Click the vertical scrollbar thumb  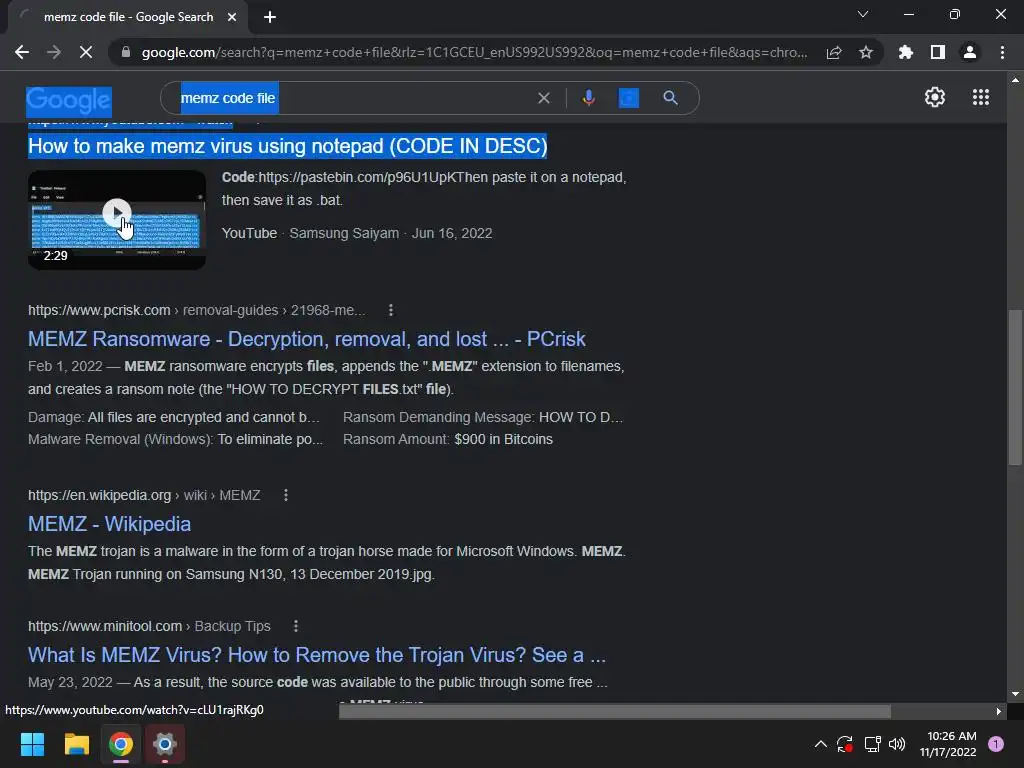click(1014, 387)
